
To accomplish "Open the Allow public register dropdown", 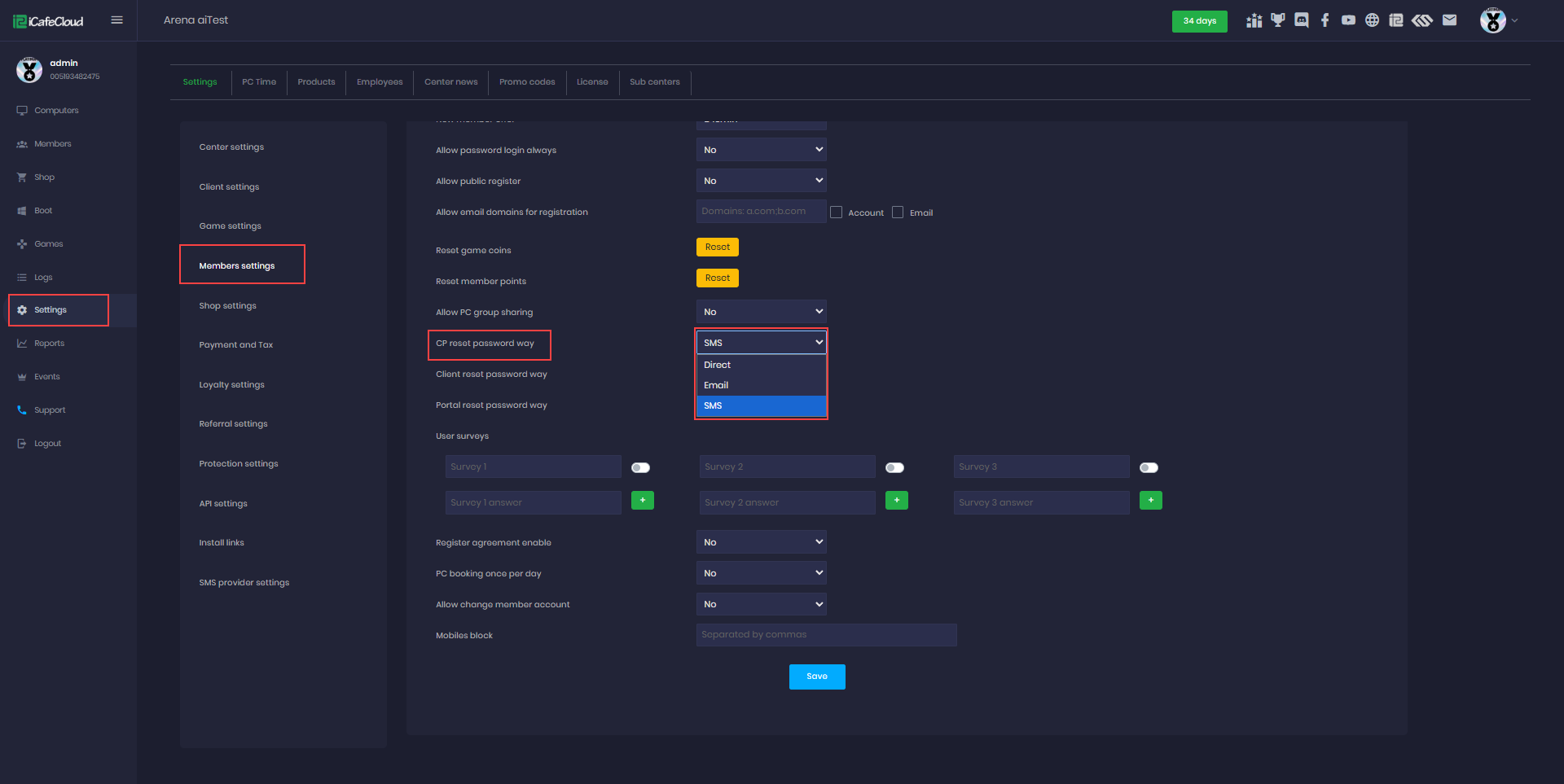I will click(x=761, y=181).
